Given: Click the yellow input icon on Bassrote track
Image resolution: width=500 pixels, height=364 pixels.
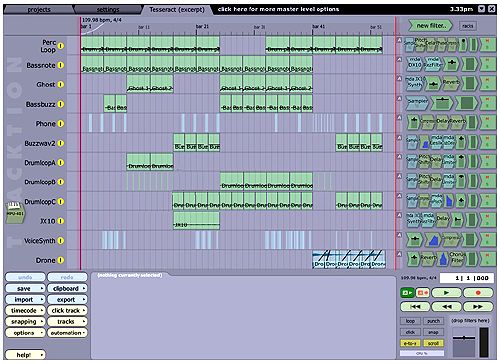Looking at the screenshot, I should [x=61, y=65].
